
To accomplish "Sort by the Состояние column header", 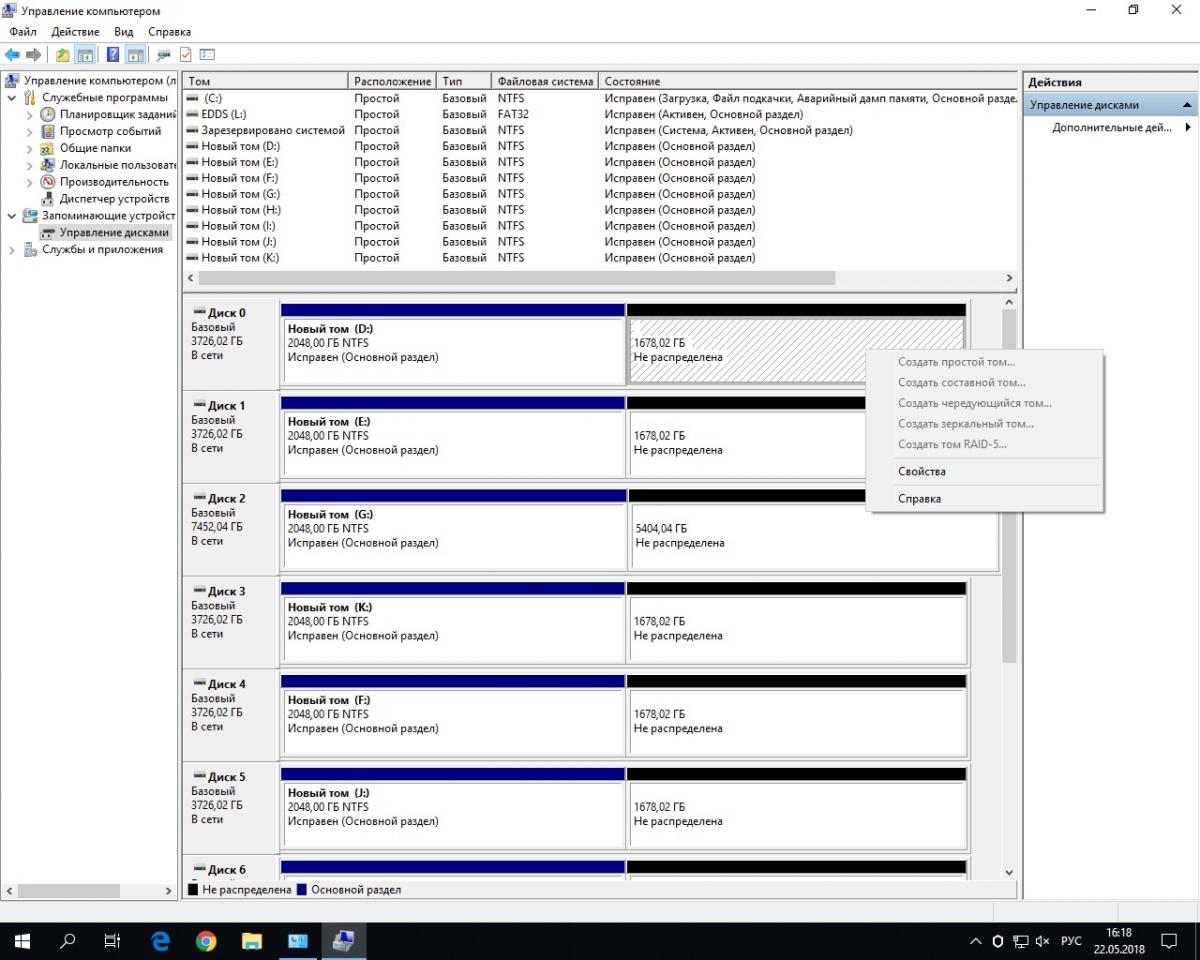I will [808, 81].
